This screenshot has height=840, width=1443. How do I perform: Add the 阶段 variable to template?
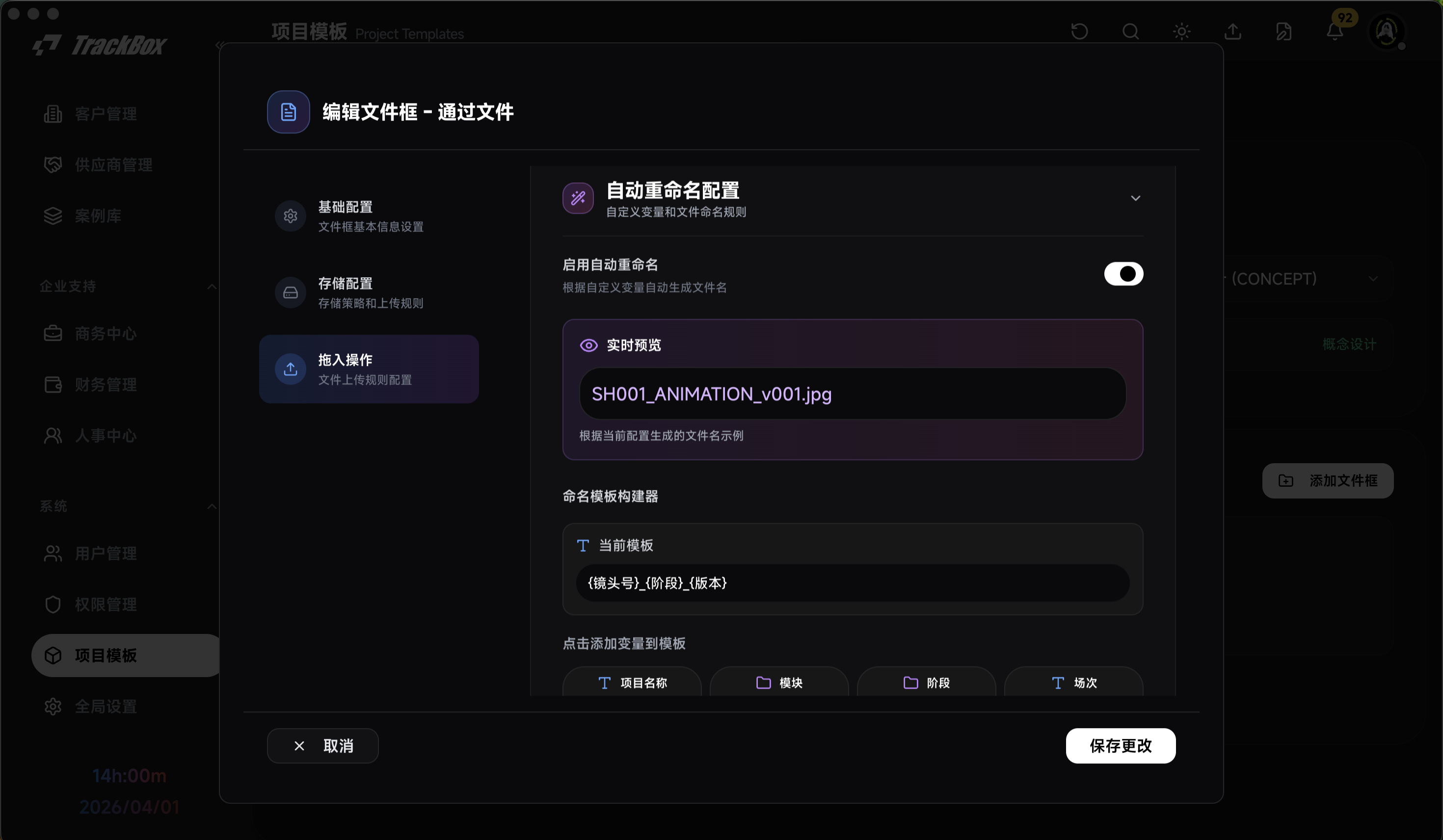pyautogui.click(x=927, y=682)
